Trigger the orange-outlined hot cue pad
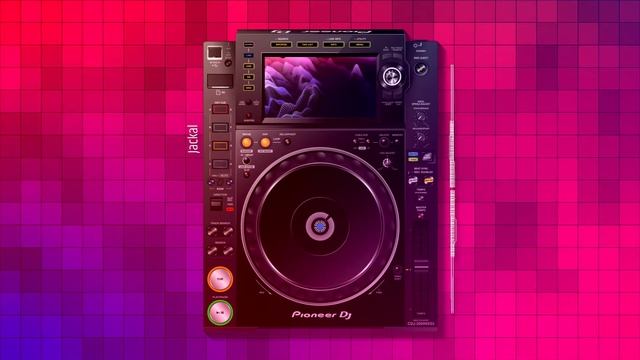640x360 pixels. tap(220, 146)
